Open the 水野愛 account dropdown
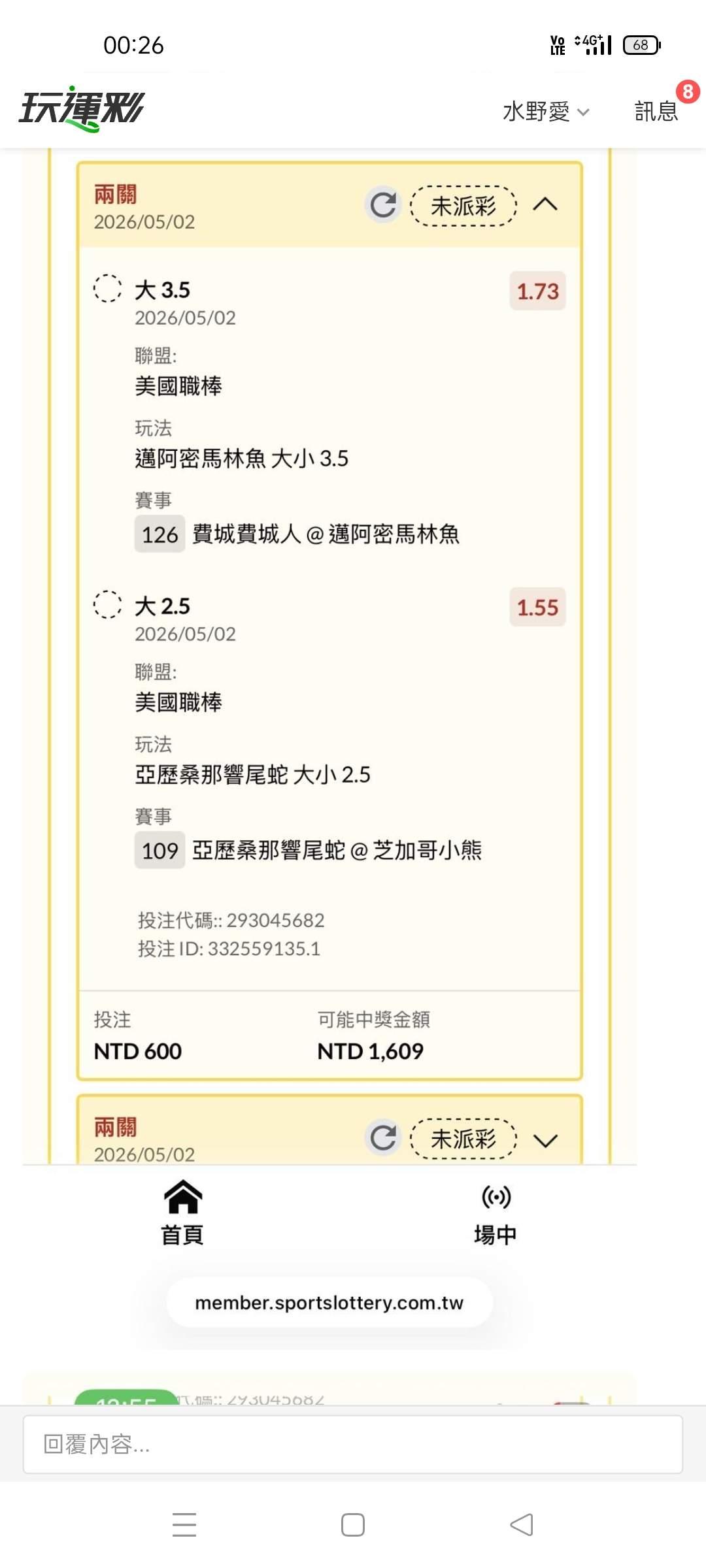 [546, 112]
